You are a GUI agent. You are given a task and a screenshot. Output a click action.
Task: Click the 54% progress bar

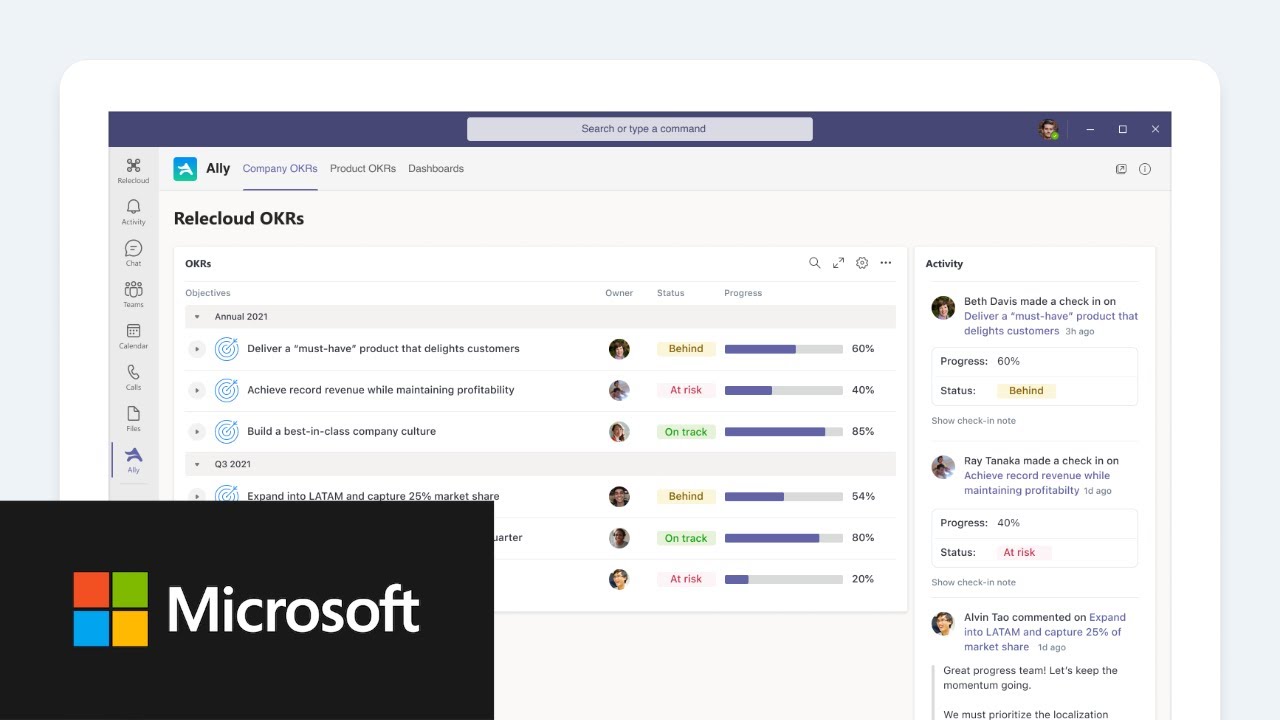[783, 496]
